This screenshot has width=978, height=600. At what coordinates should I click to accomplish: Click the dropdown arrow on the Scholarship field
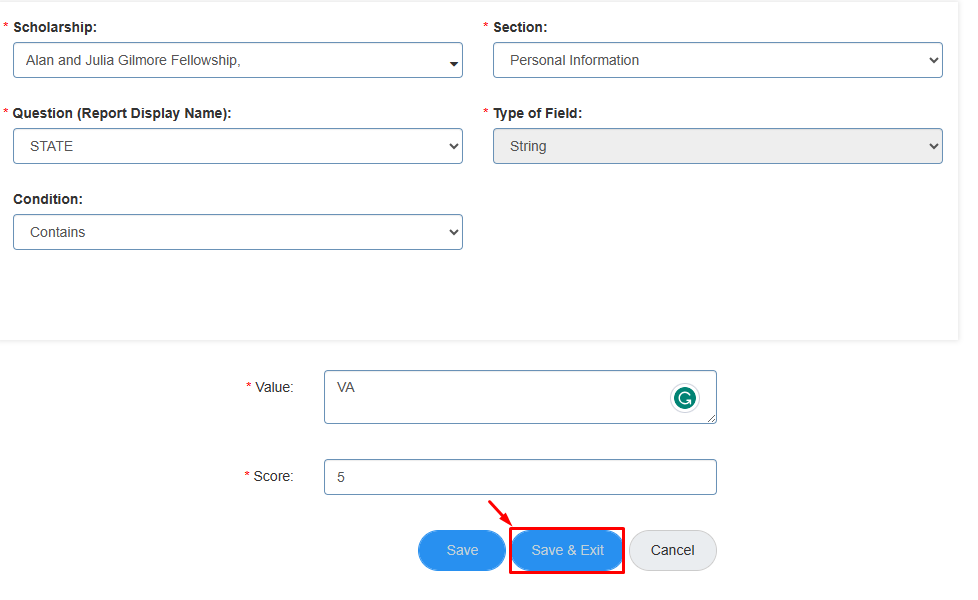tap(452, 60)
